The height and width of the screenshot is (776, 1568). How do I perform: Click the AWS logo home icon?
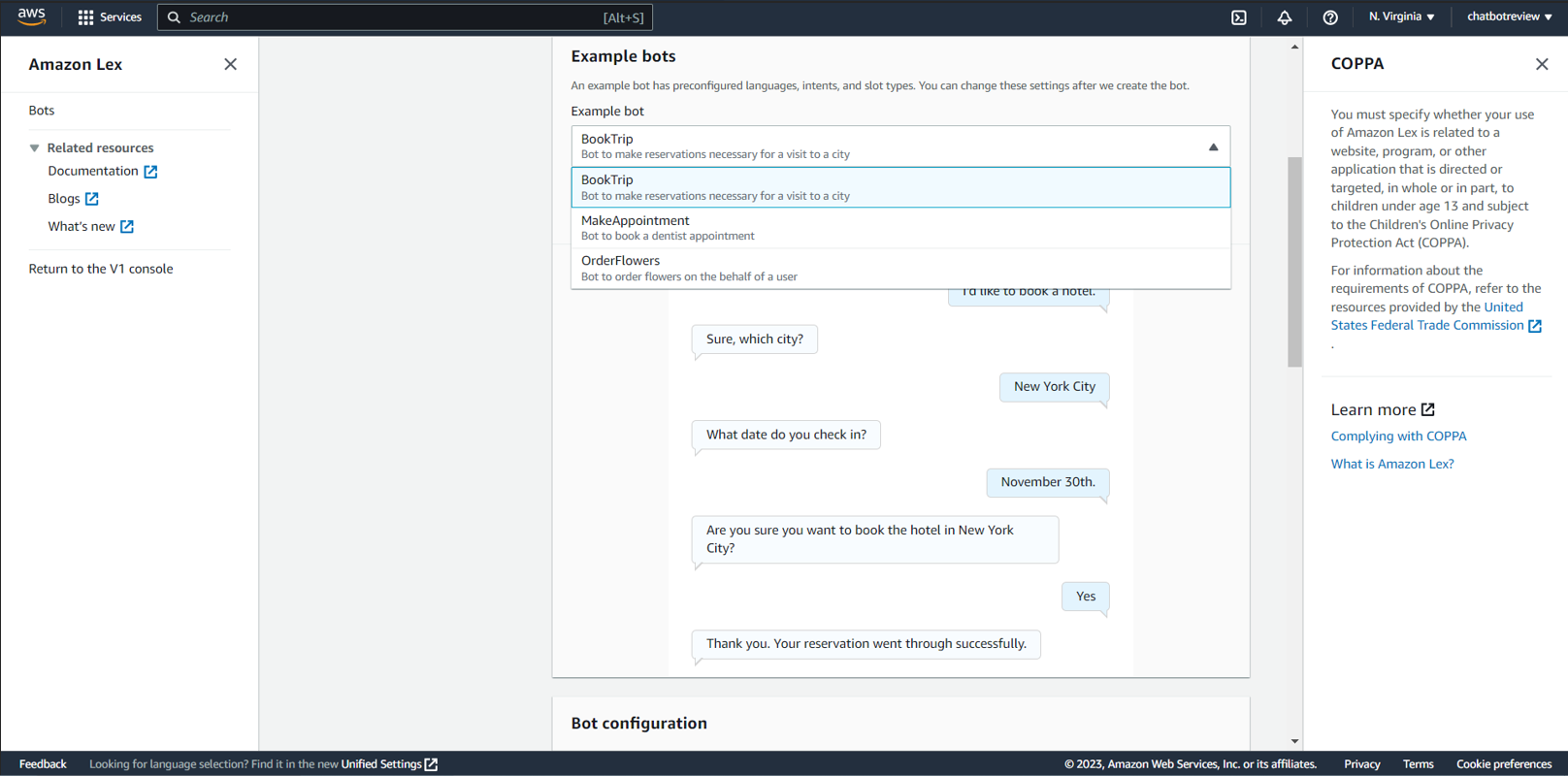(31, 16)
